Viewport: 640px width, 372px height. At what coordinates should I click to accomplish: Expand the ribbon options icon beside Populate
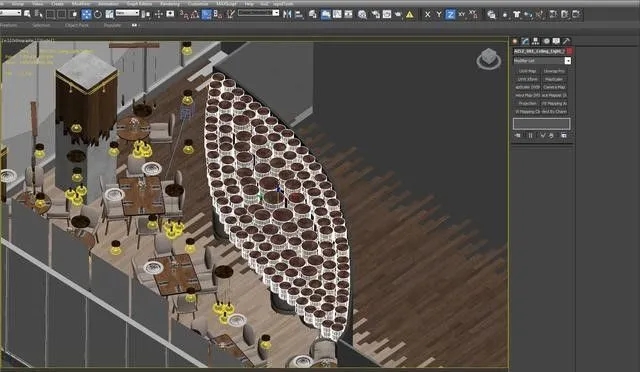click(134, 25)
